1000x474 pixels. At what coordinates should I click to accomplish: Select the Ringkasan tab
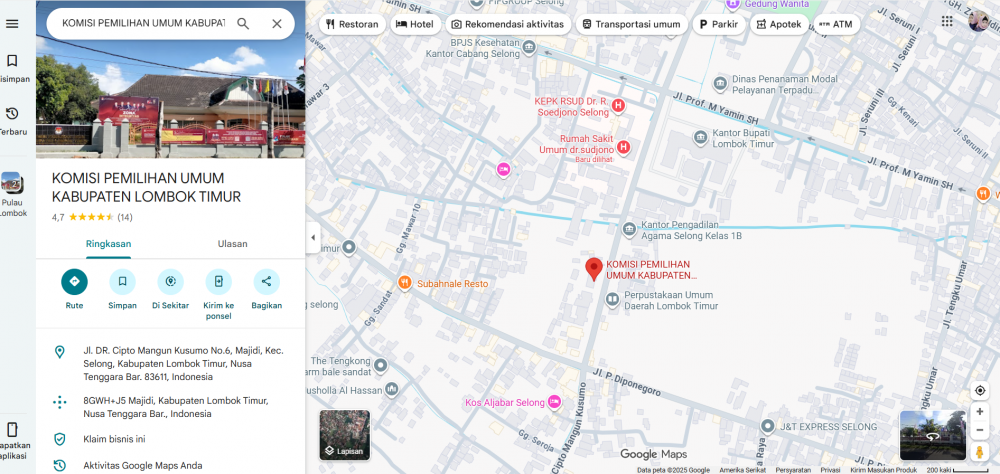108,244
